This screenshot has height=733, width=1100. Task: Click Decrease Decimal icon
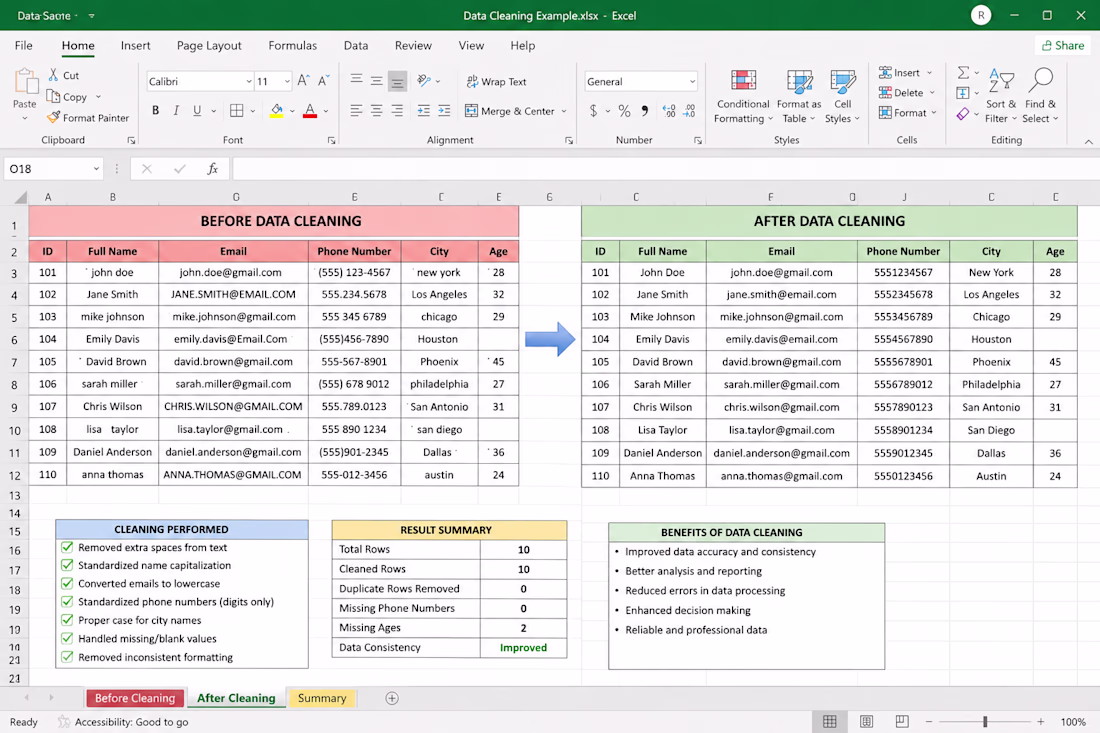[689, 111]
